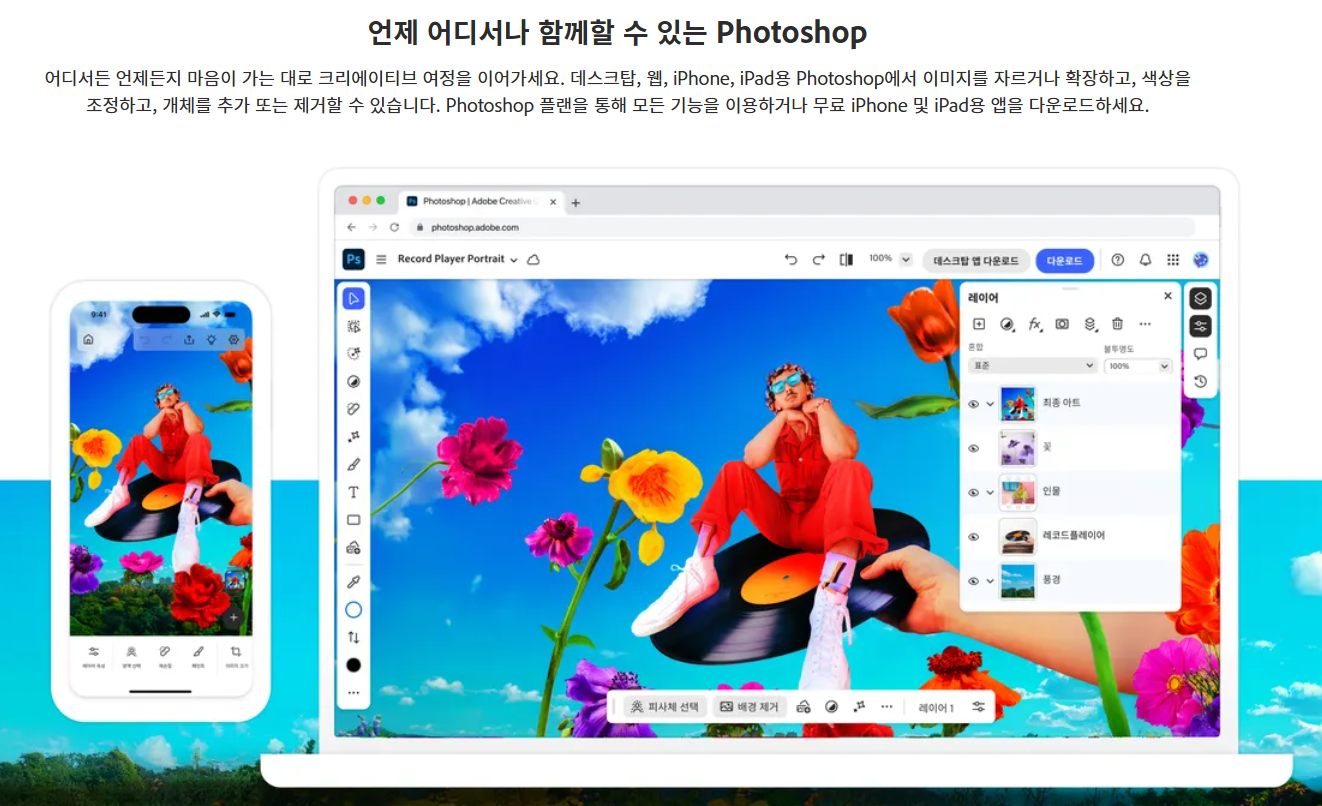Select the Type tool
Screen dimensions: 1322x806
coord(353,492)
